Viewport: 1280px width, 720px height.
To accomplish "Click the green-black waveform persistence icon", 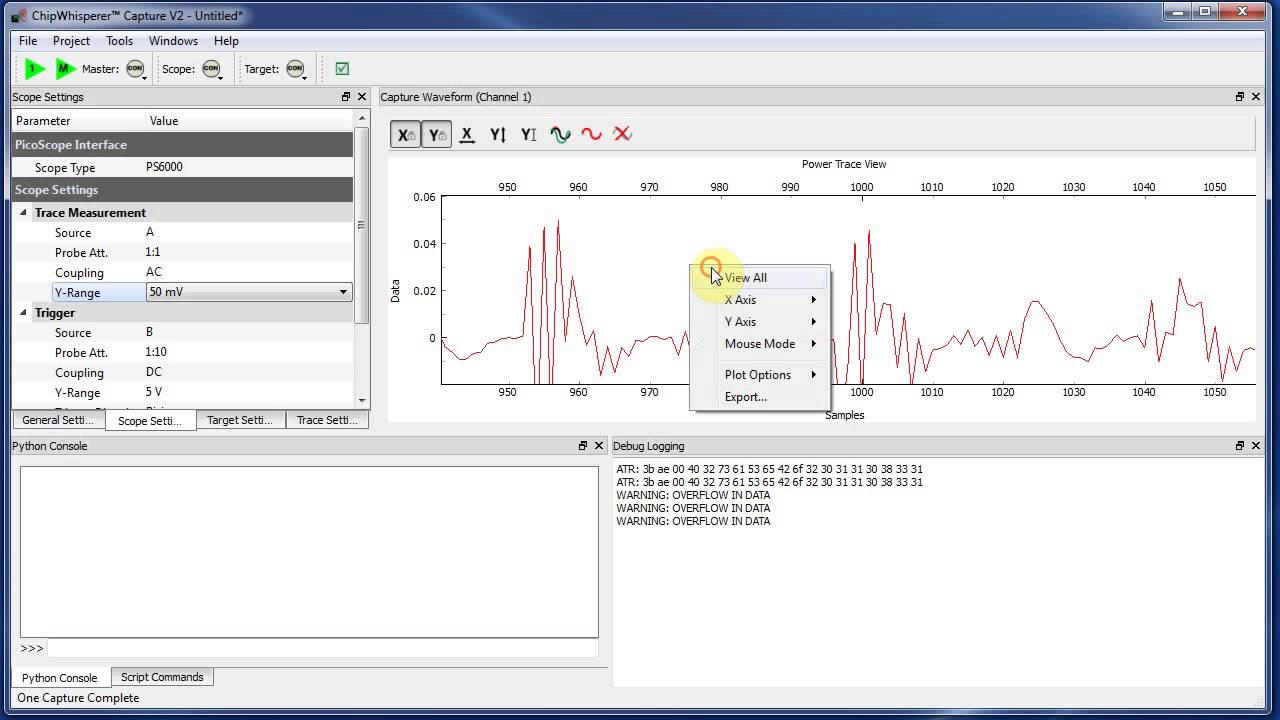I will click(560, 134).
